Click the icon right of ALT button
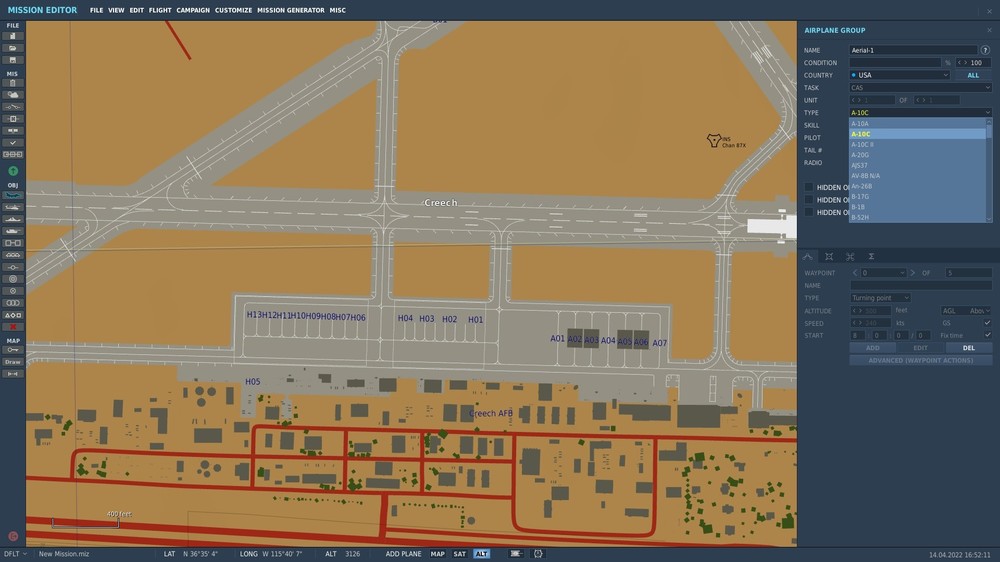Image resolution: width=1000 pixels, height=562 pixels. click(x=516, y=554)
